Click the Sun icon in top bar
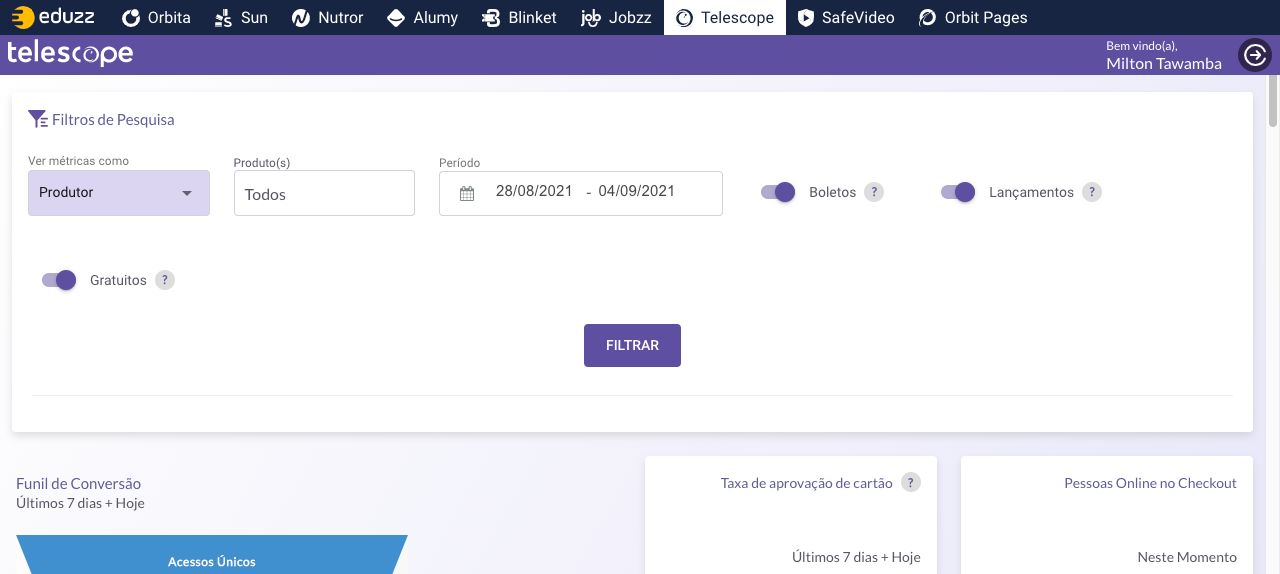The width and height of the screenshot is (1280, 574). (224, 18)
